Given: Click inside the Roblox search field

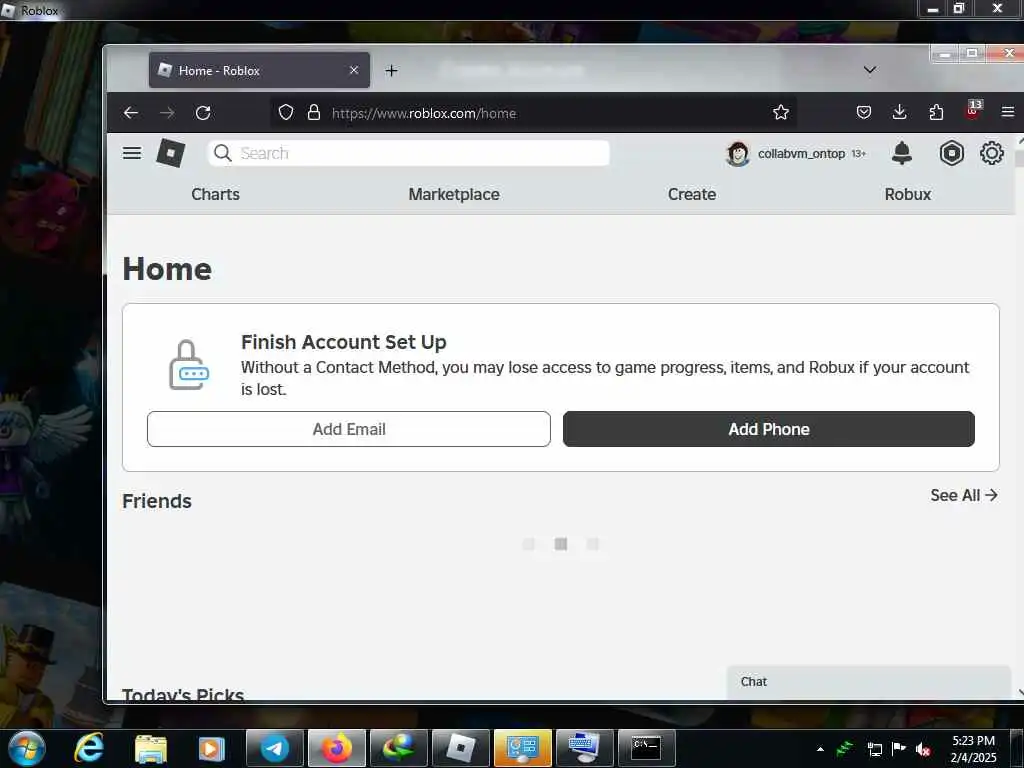Looking at the screenshot, I should [x=409, y=153].
